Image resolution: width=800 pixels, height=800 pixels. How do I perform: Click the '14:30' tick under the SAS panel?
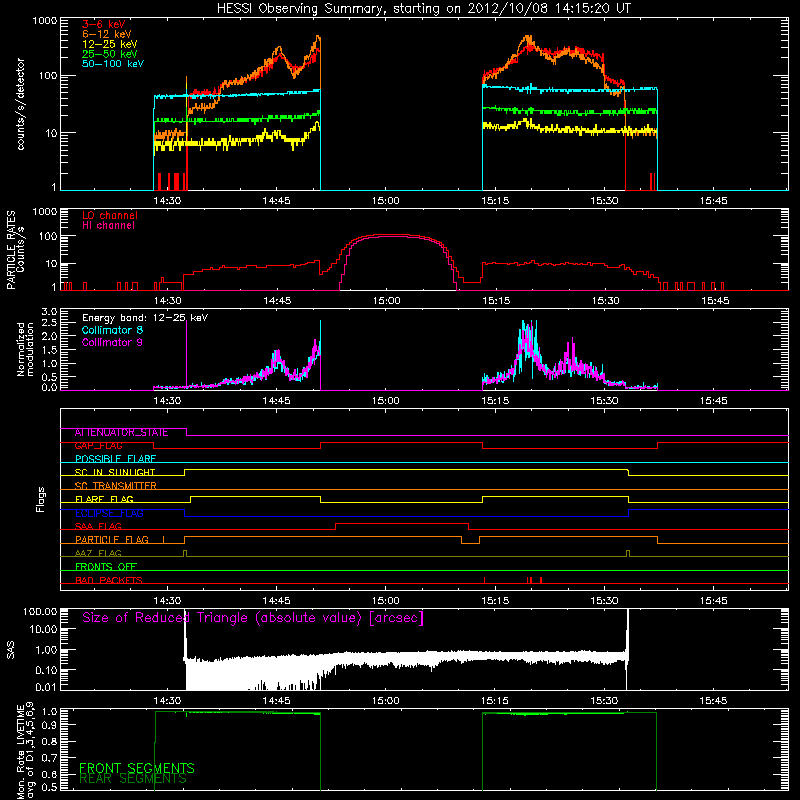pos(167,701)
